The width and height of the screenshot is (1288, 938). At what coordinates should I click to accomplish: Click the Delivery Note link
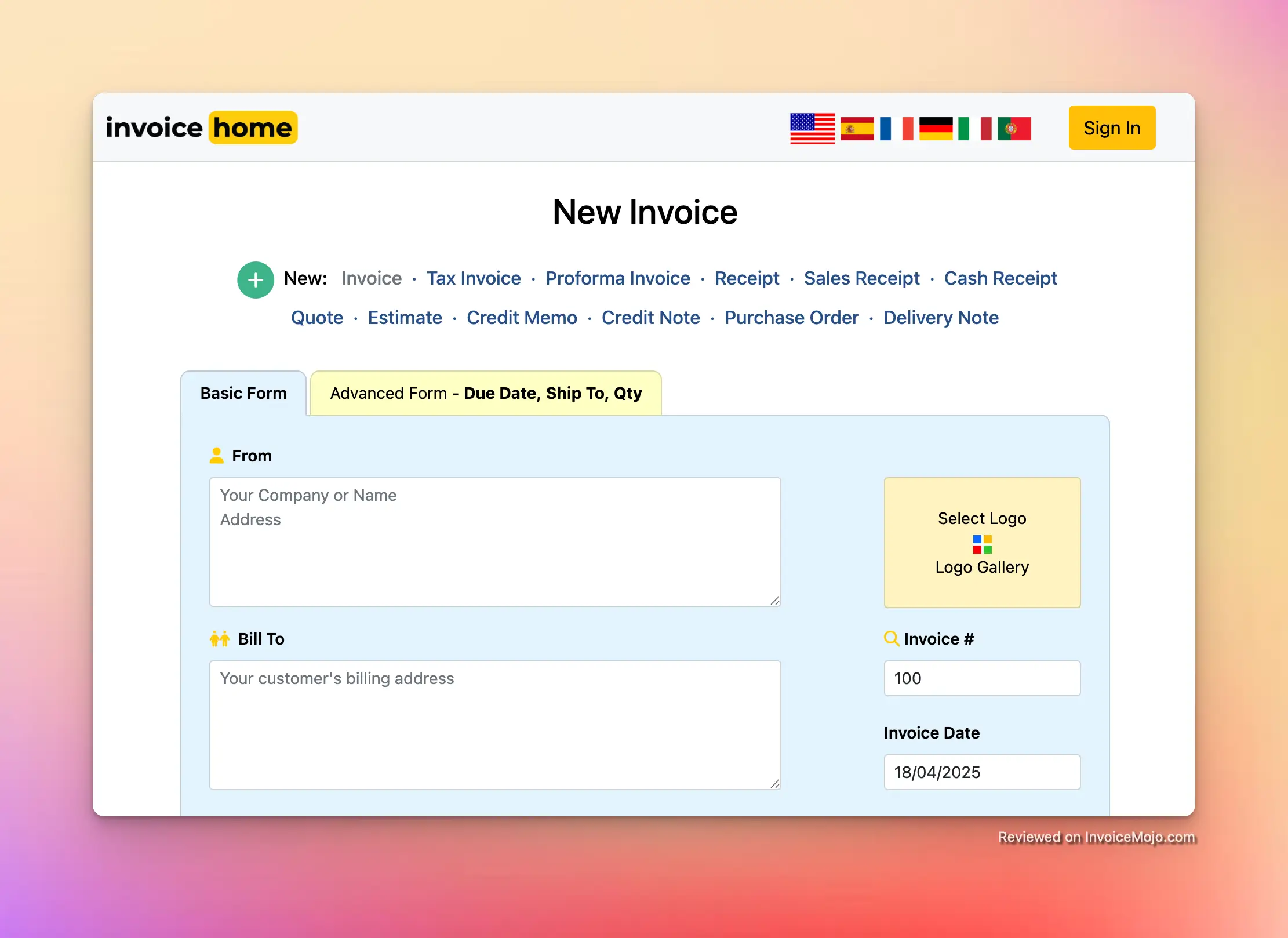pyautogui.click(x=940, y=318)
